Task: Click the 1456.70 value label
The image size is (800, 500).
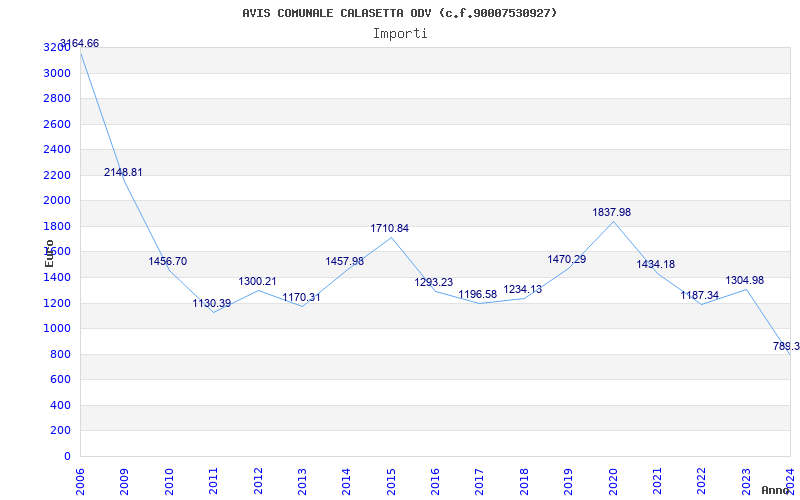Action: (168, 261)
